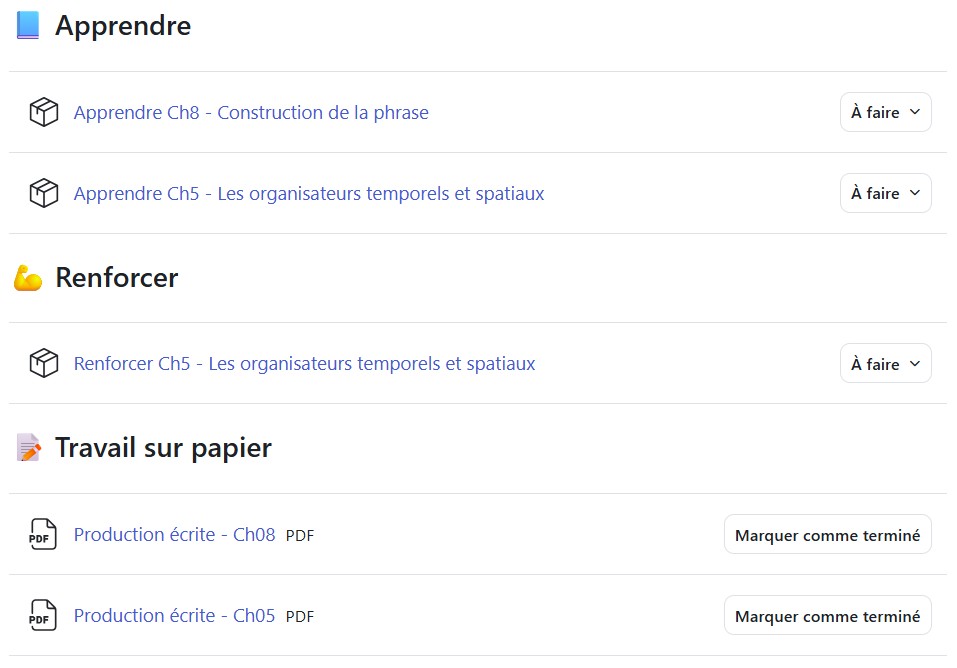Screen dimensions: 957x668
Task: Expand À faire status for Apprendre Ch5
Action: click(885, 193)
